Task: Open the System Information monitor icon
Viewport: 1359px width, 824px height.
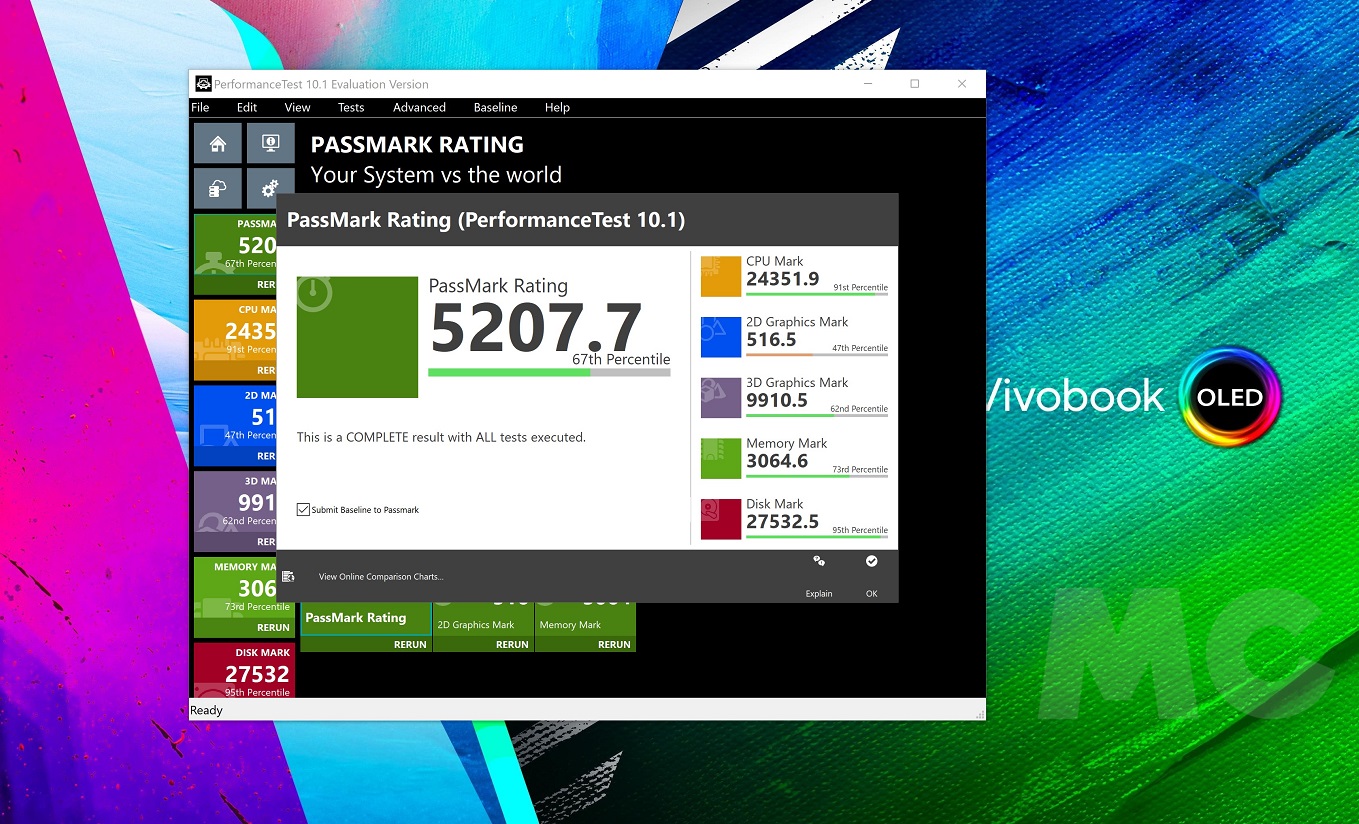Action: (270, 143)
